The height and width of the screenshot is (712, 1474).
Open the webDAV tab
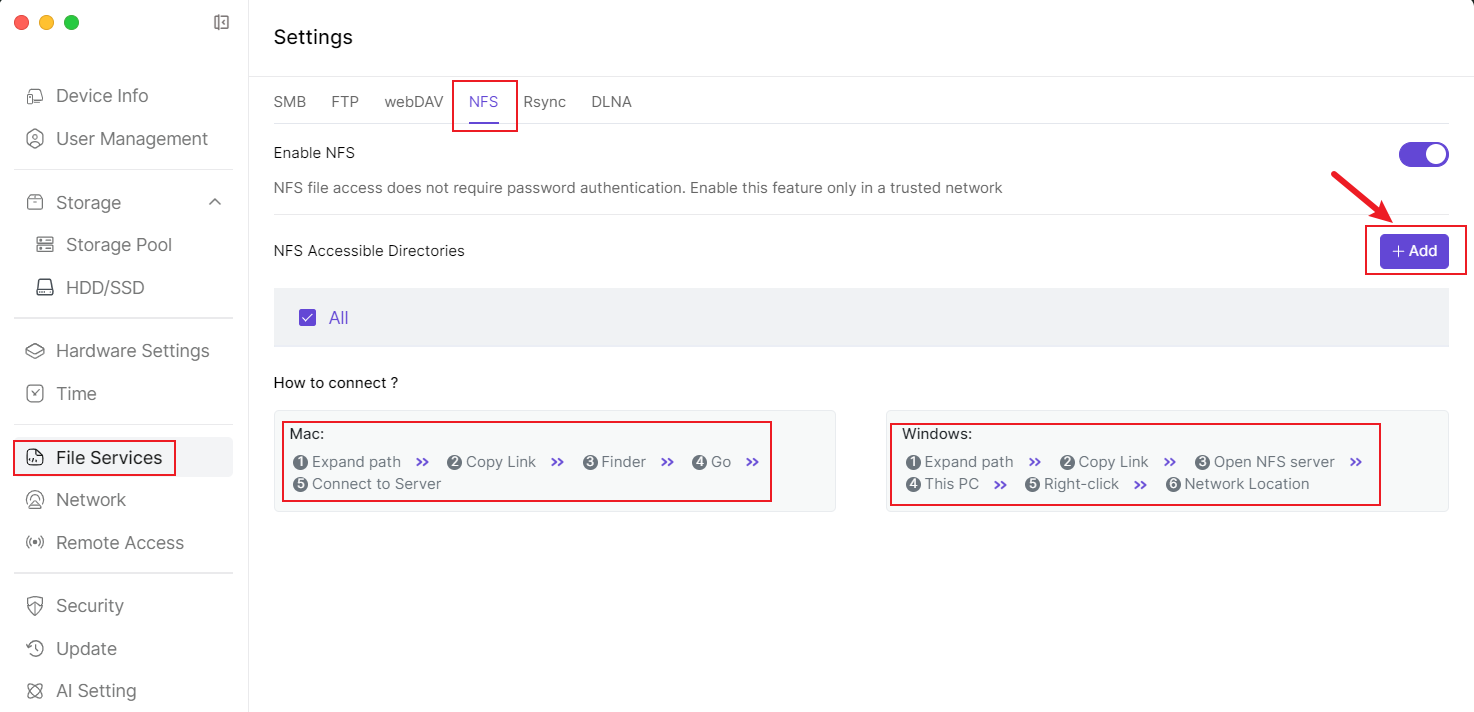coord(414,102)
